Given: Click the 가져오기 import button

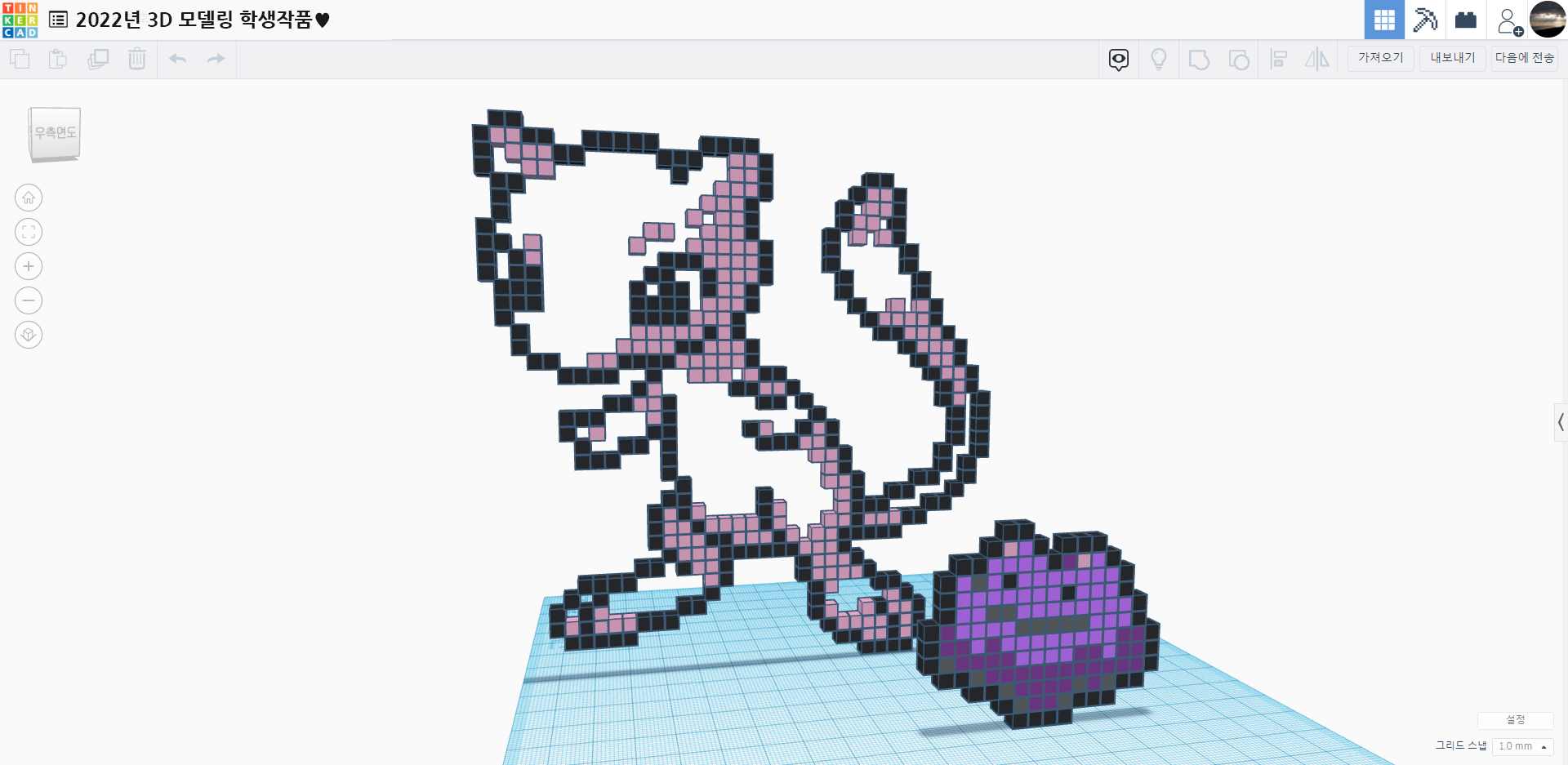Looking at the screenshot, I should pyautogui.click(x=1381, y=58).
